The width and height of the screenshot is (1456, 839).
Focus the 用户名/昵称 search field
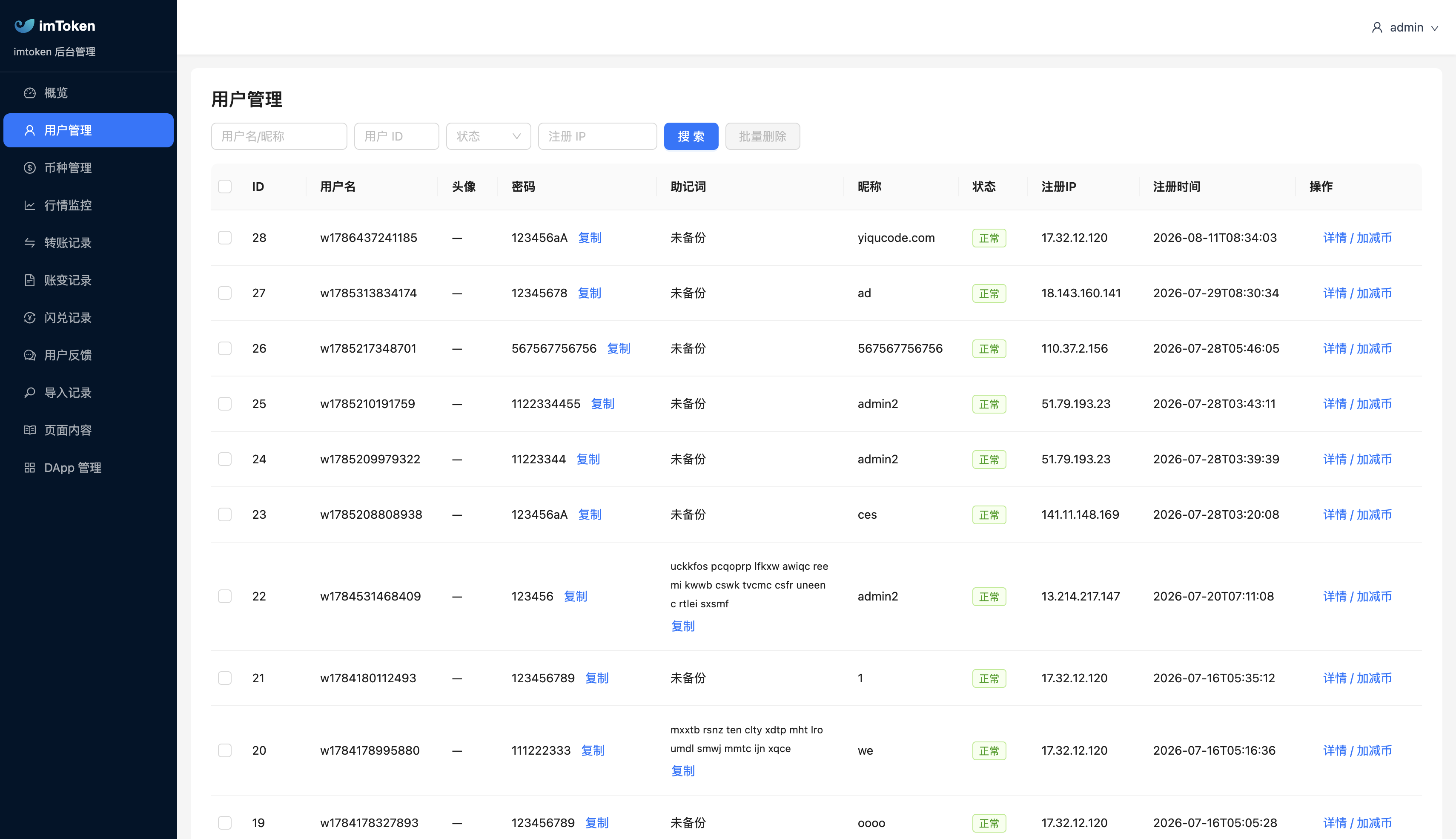(279, 137)
